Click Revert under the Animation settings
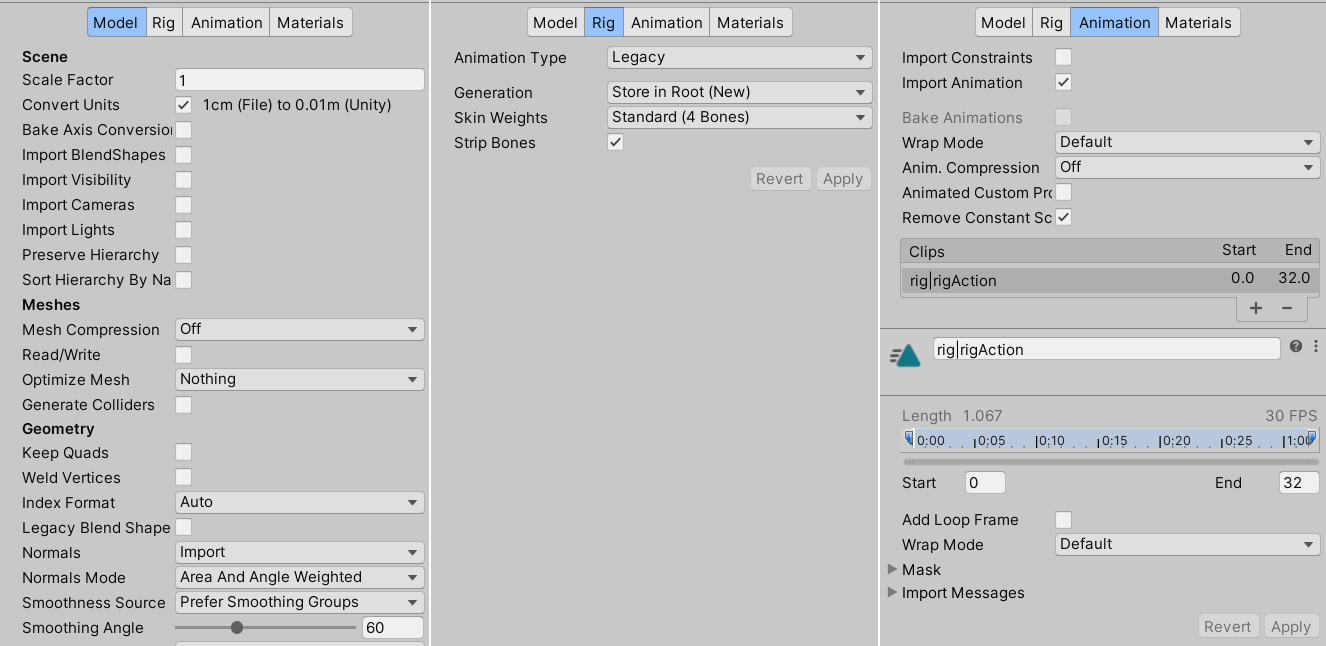Viewport: 1326px width, 646px height. tap(1228, 625)
